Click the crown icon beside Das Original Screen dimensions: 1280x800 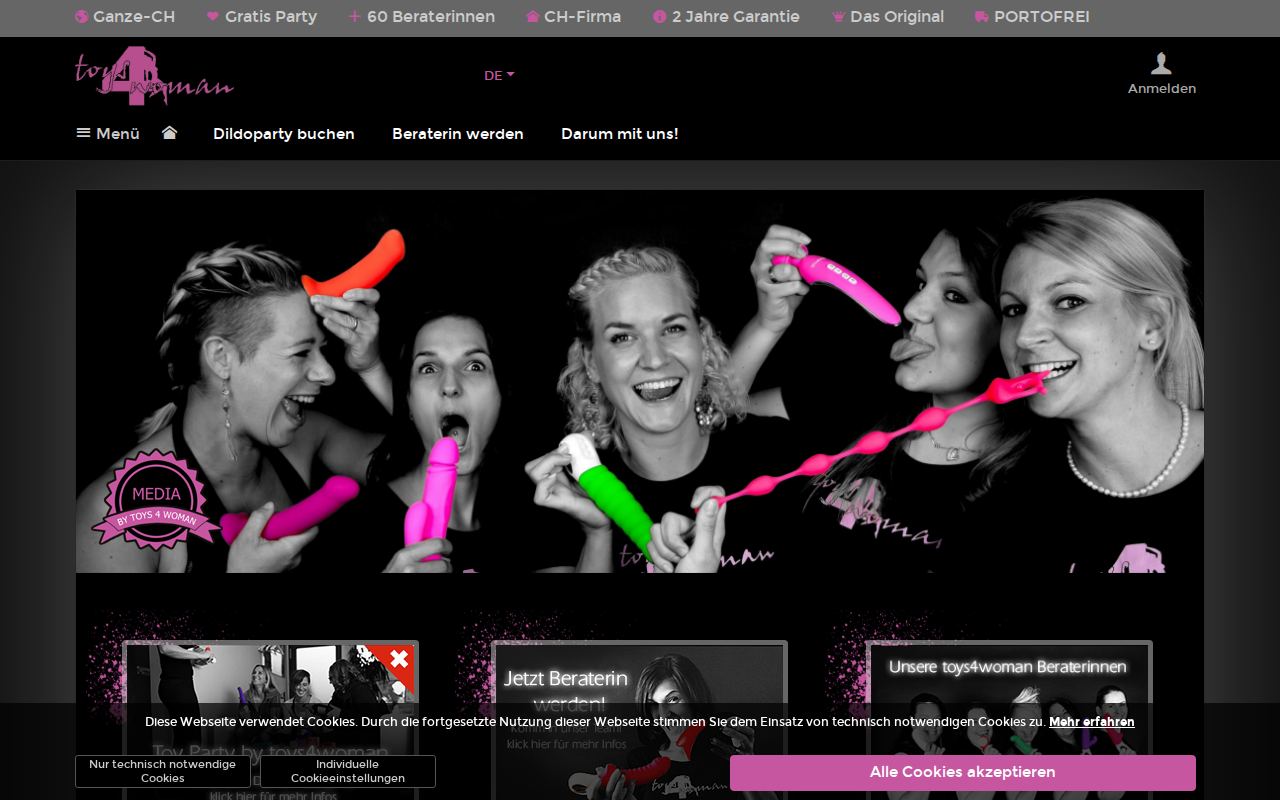click(x=838, y=17)
